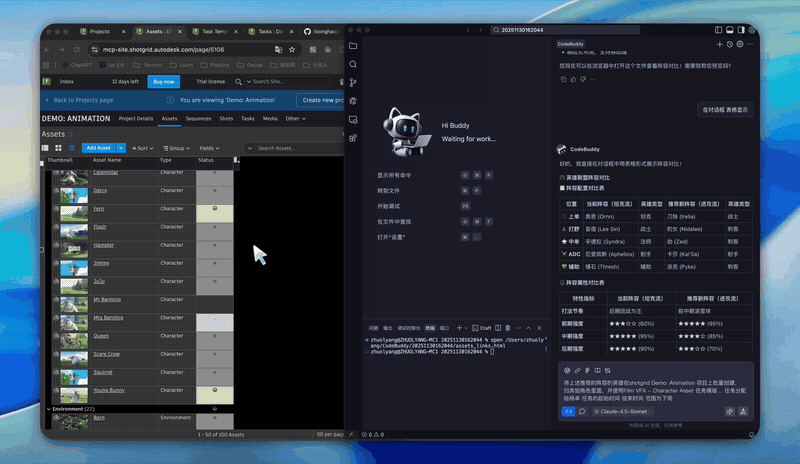The width and height of the screenshot is (800, 464).
Task: Go Back to Projects page link
Action: (79, 100)
